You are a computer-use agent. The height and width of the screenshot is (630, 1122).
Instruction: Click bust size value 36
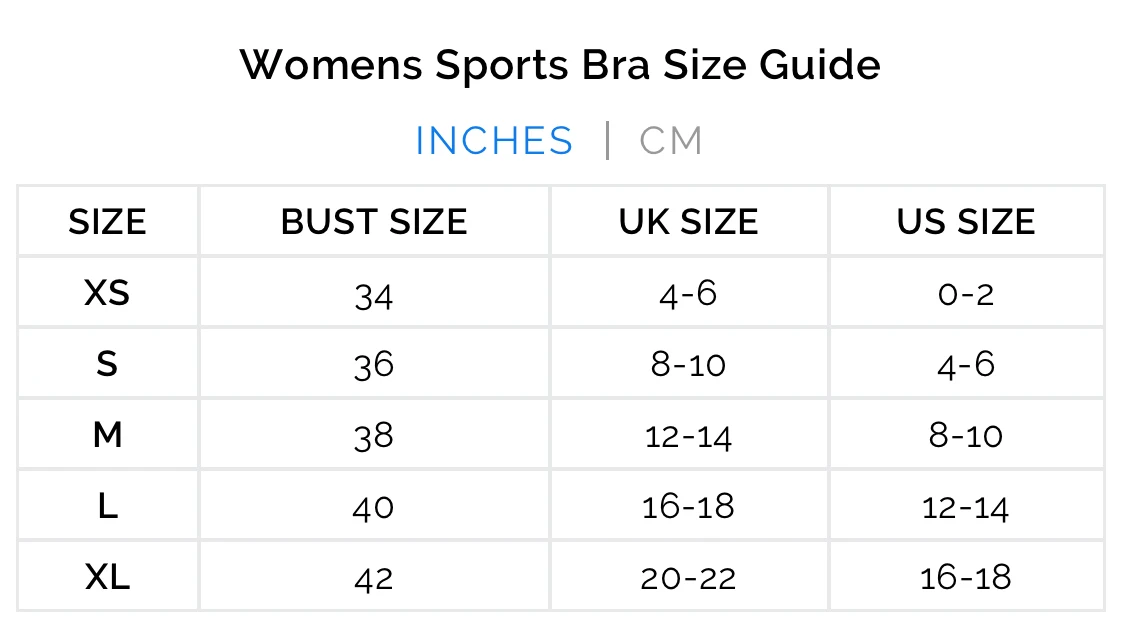point(374,366)
